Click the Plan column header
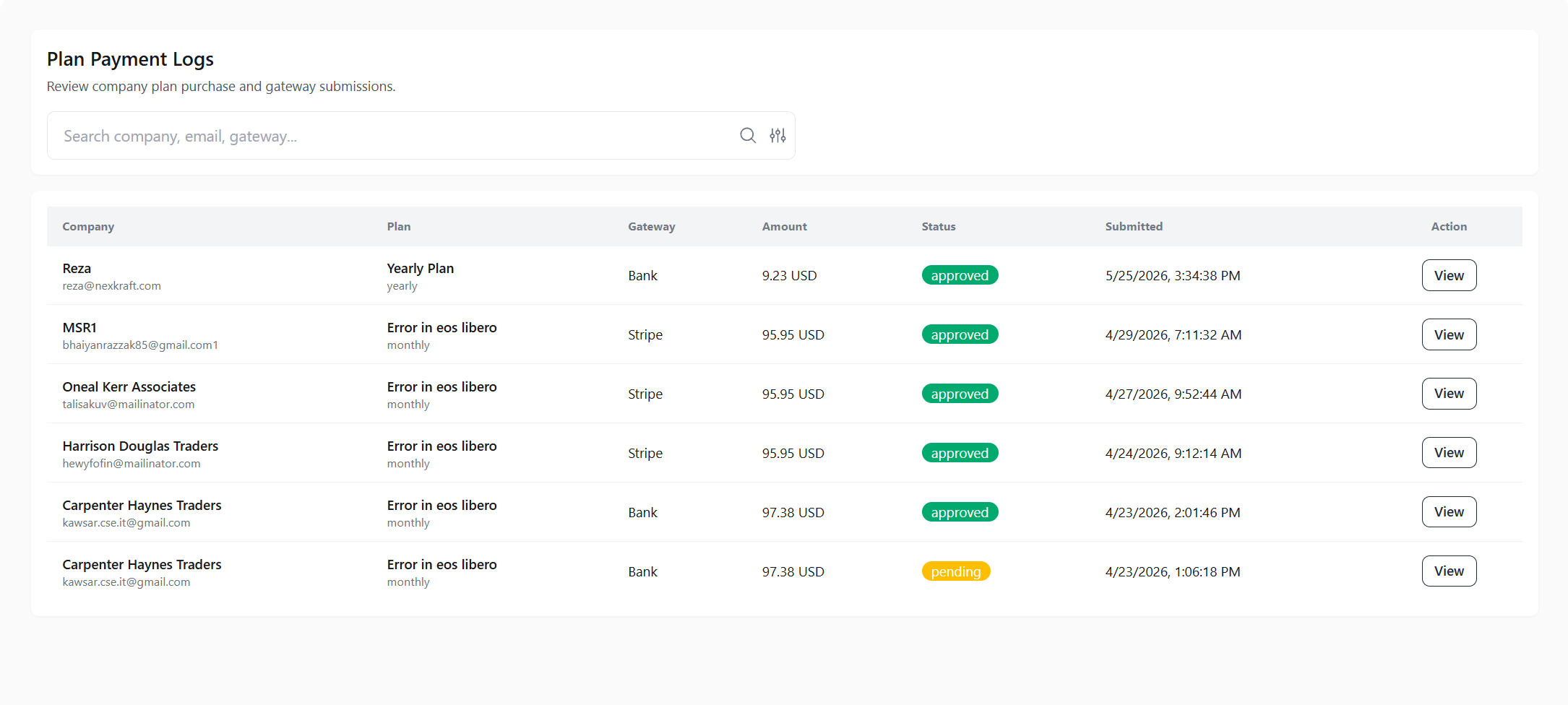 pos(399,227)
